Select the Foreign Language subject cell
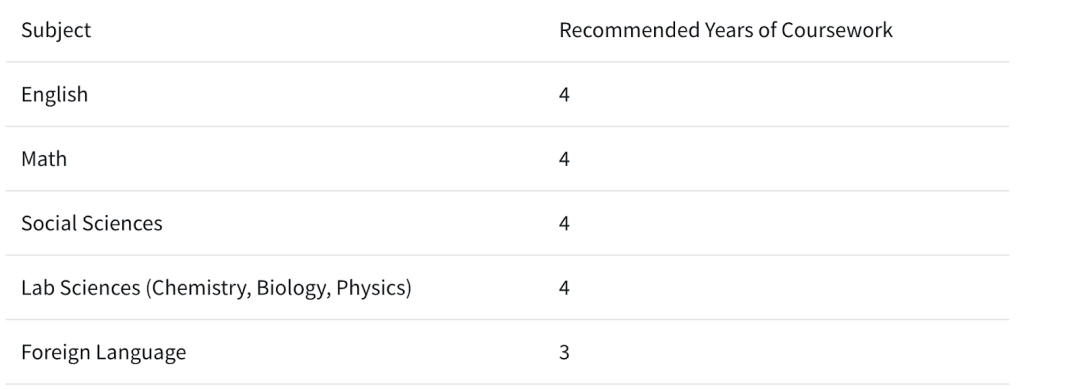 (103, 353)
